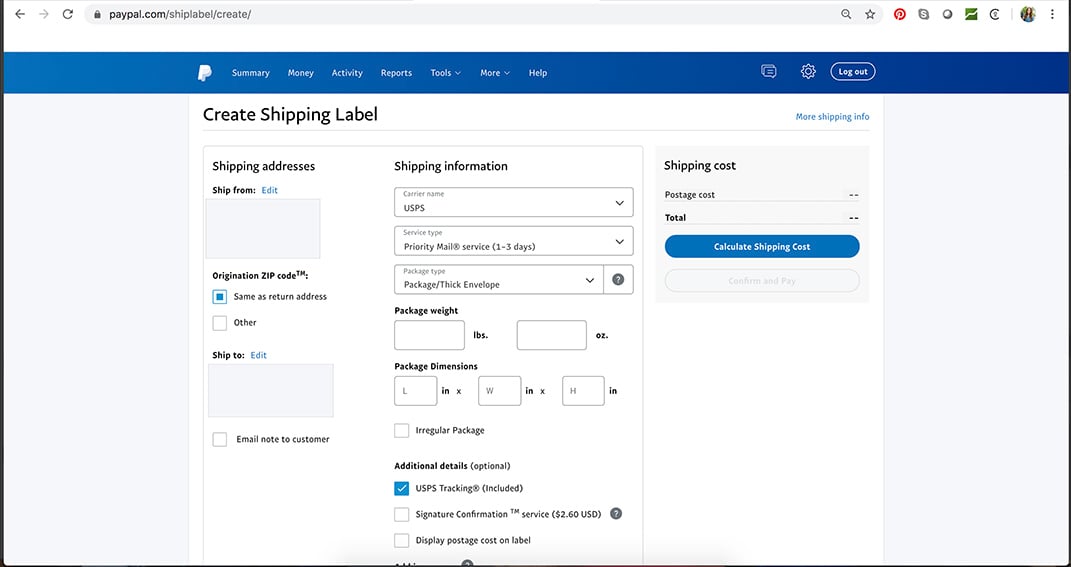Click the C-shaped extension icon
The height and width of the screenshot is (567, 1071).
tap(995, 14)
